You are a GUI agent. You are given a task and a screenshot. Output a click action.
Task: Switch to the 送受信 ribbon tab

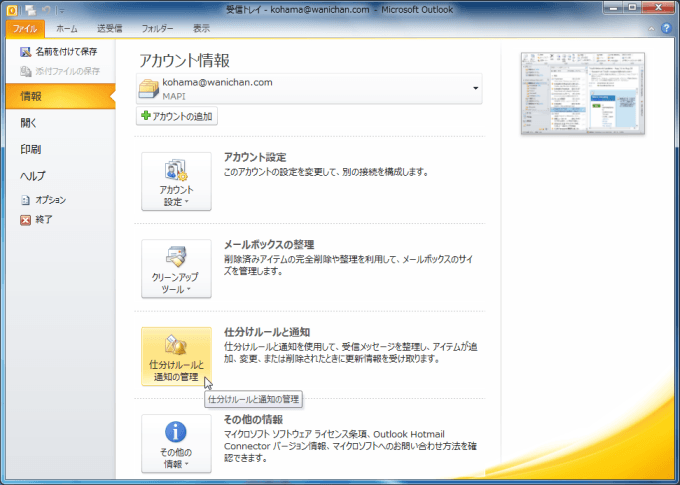109,29
